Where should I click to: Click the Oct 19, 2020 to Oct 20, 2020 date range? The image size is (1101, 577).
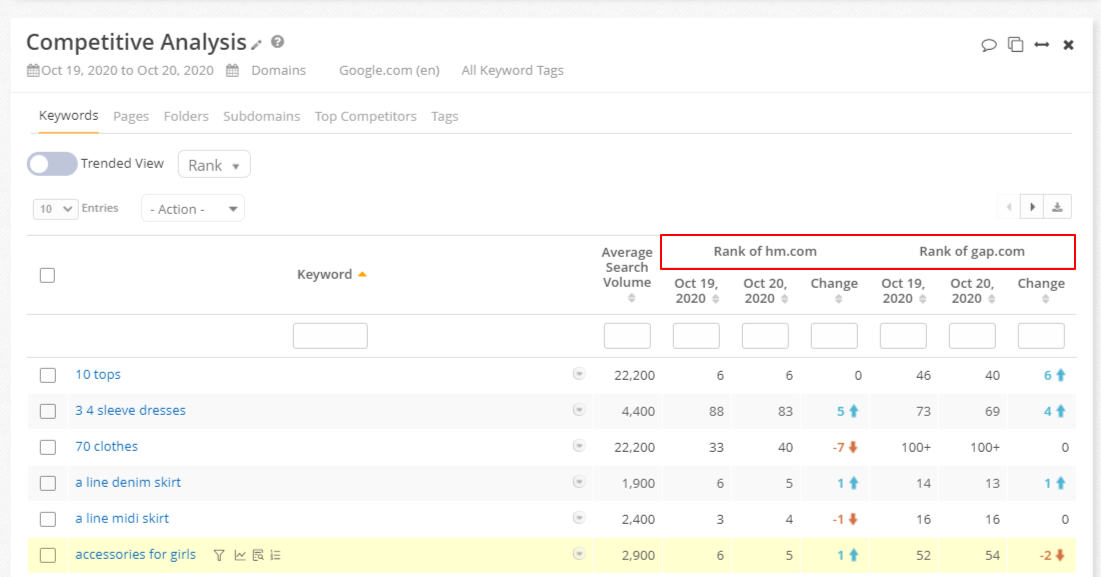(127, 70)
